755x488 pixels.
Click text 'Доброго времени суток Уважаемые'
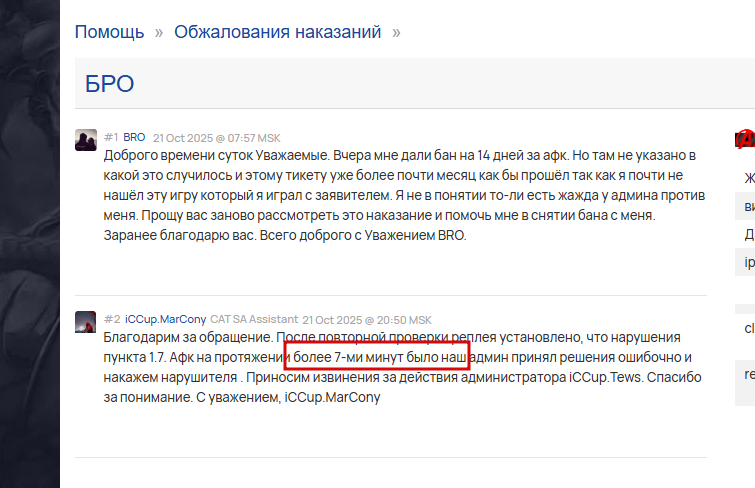click(216, 156)
